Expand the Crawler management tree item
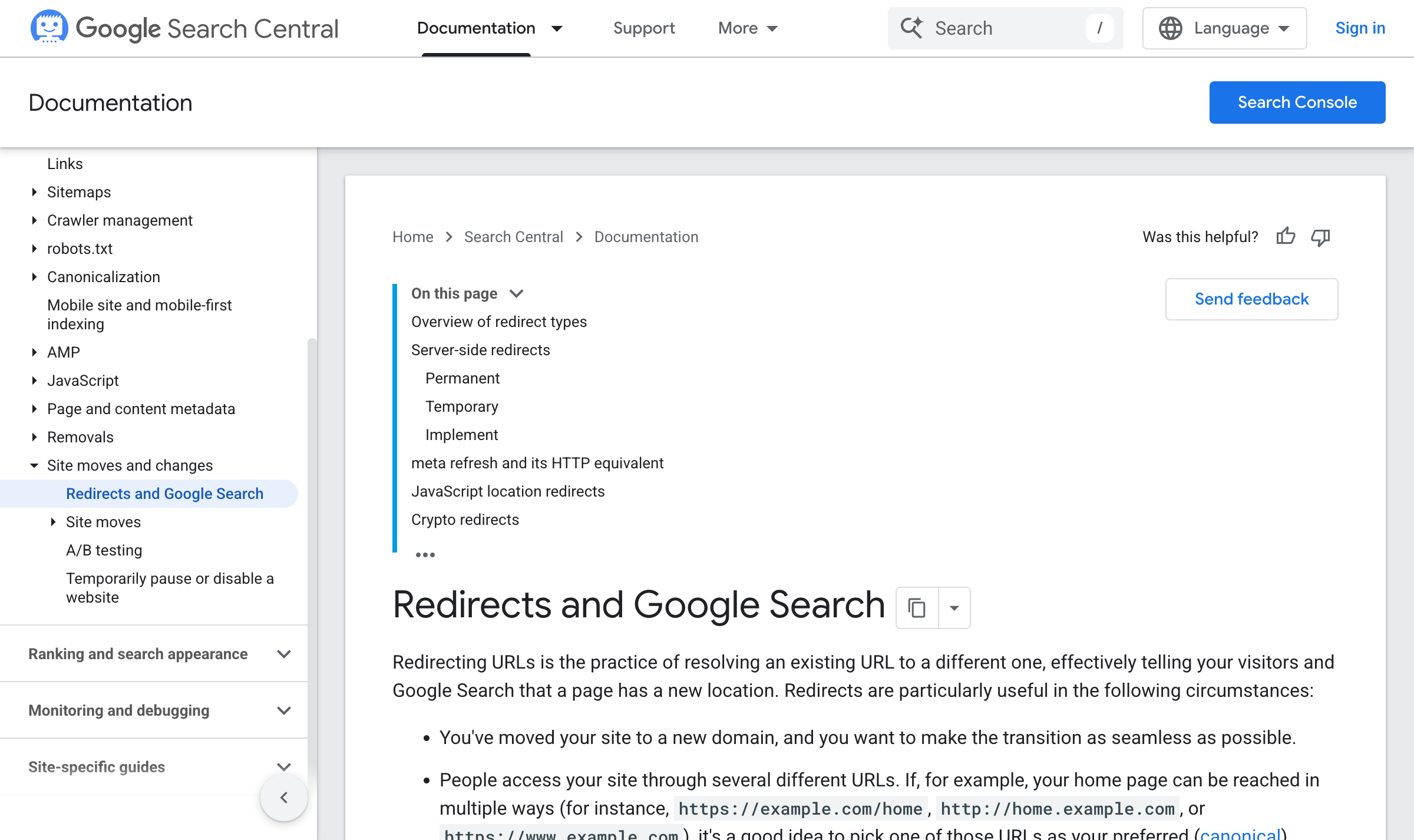 tap(34, 220)
